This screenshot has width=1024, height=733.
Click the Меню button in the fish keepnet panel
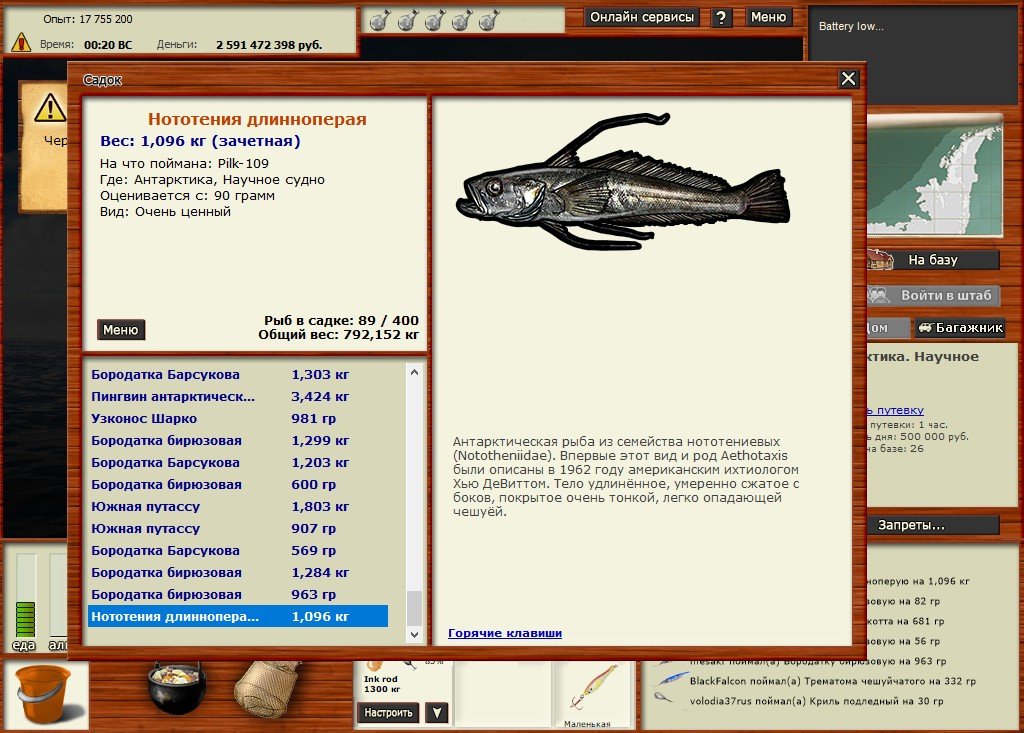coord(121,330)
